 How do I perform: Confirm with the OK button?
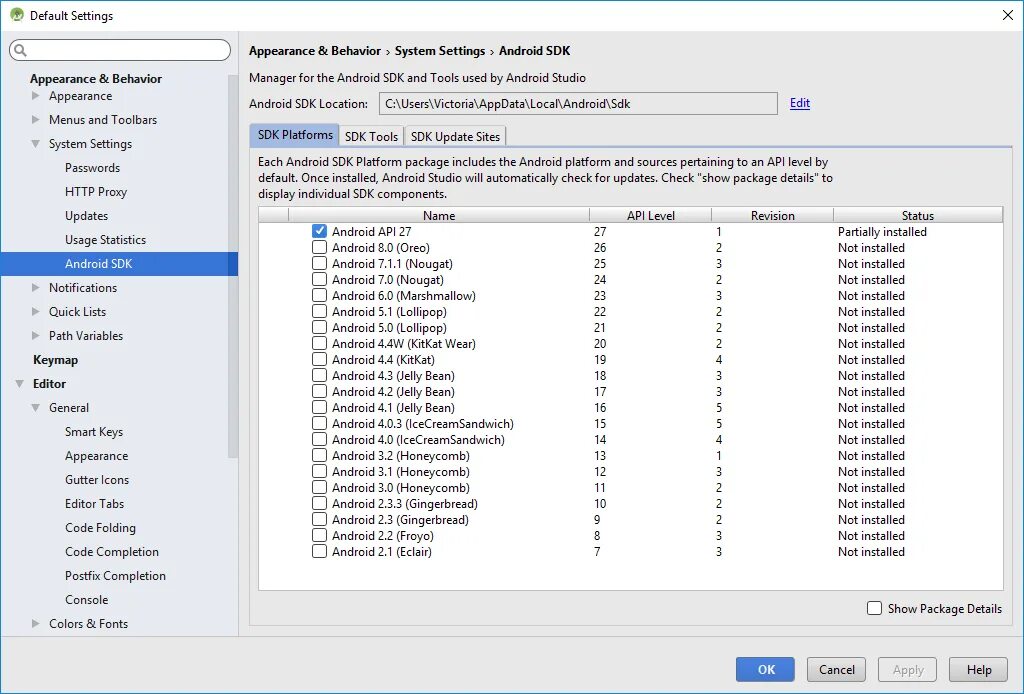(x=765, y=669)
